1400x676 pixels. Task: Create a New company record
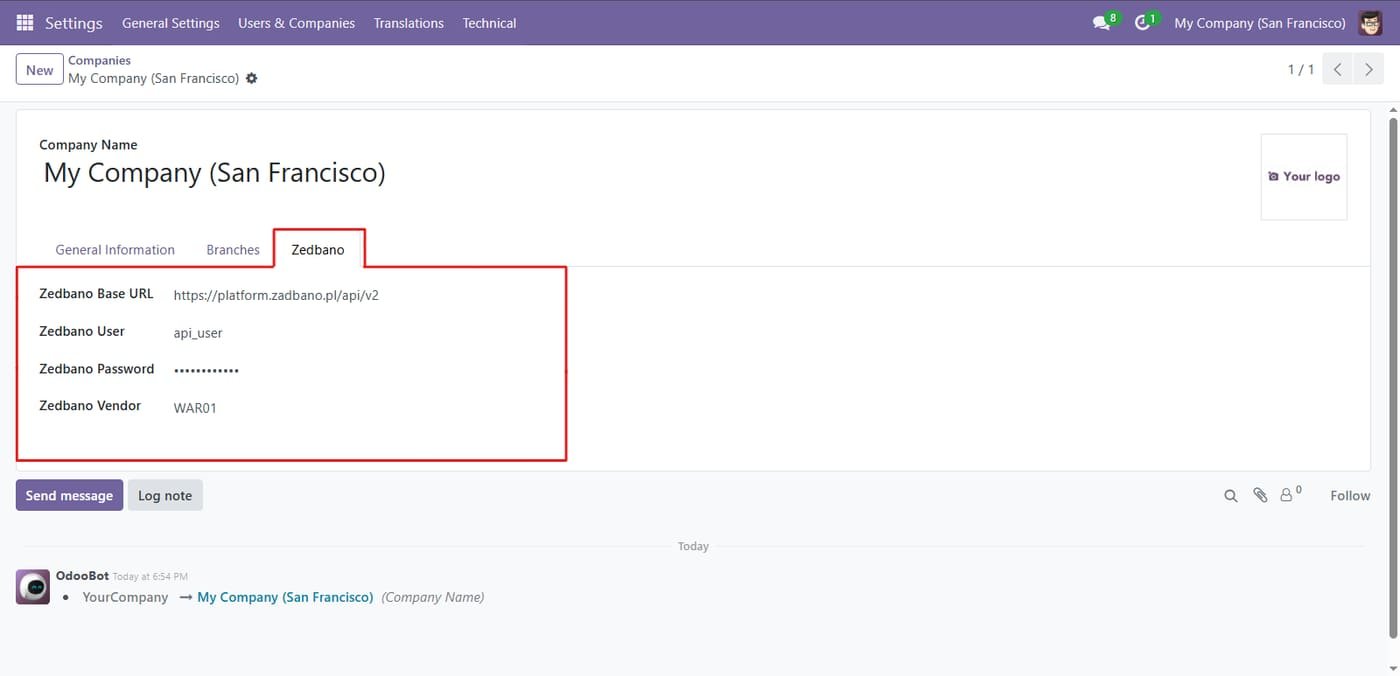(x=40, y=70)
